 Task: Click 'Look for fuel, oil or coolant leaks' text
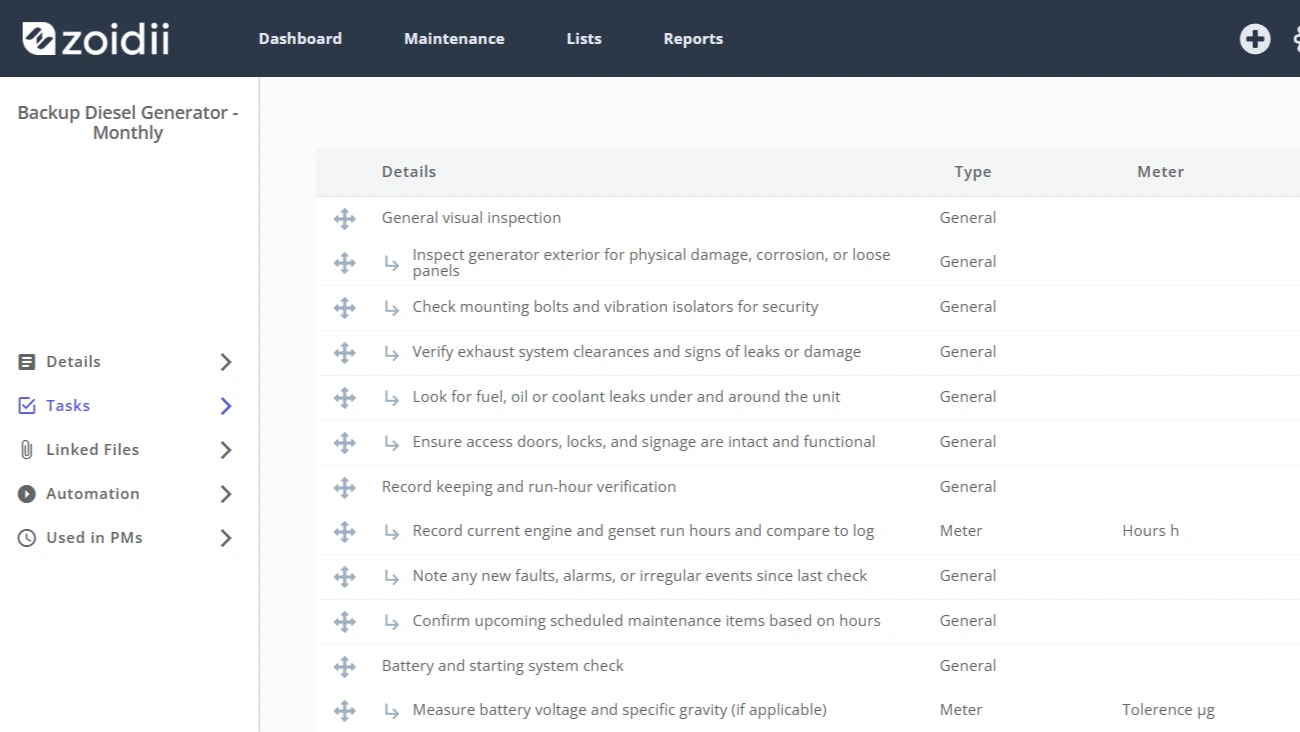click(626, 397)
